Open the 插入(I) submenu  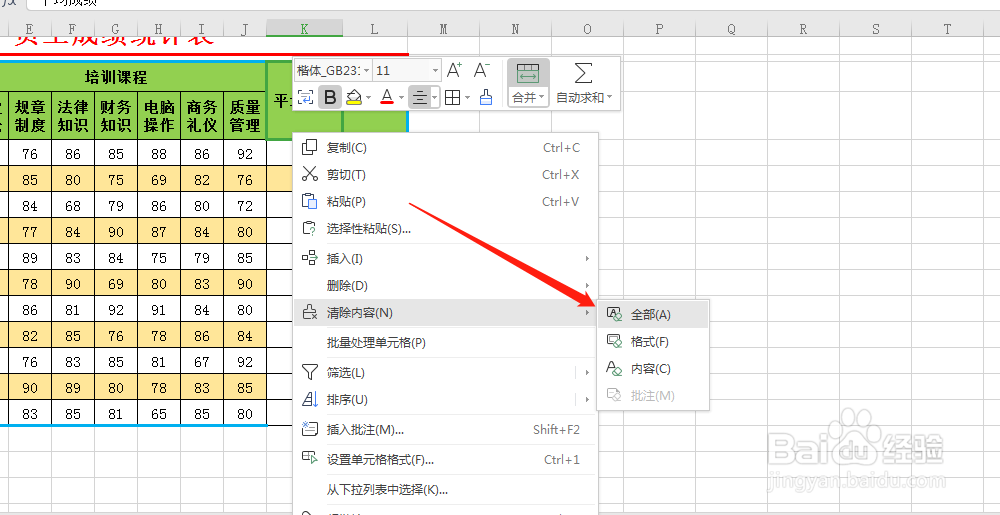(x=445, y=258)
